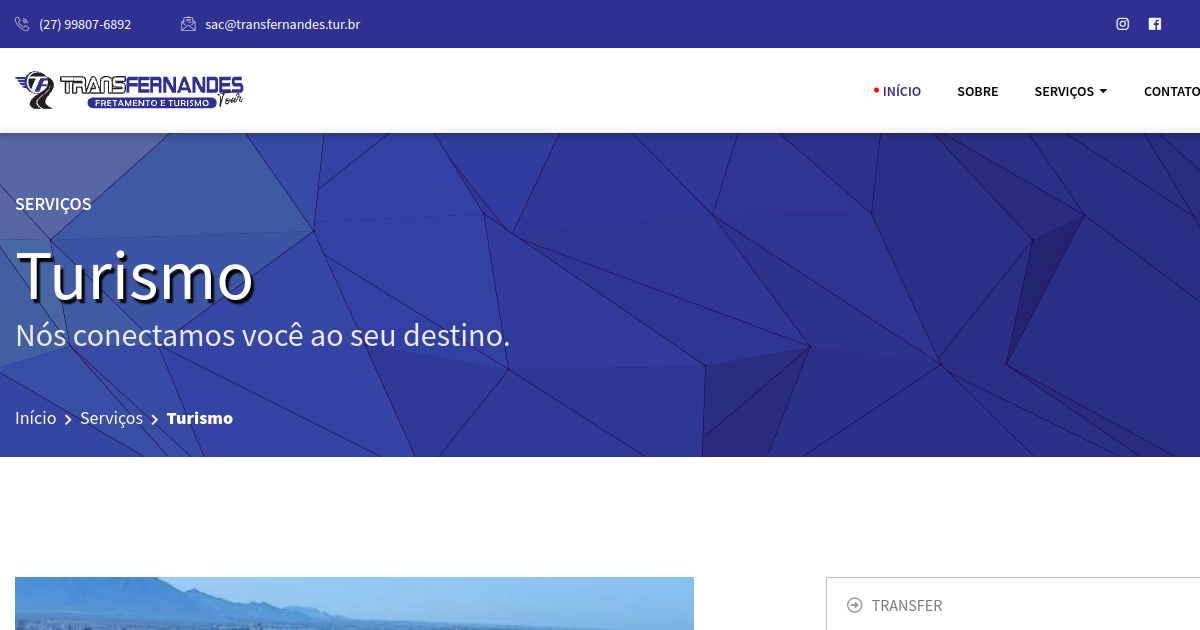Image resolution: width=1200 pixels, height=630 pixels.
Task: Open the Instagram icon link
Action: (x=1123, y=24)
